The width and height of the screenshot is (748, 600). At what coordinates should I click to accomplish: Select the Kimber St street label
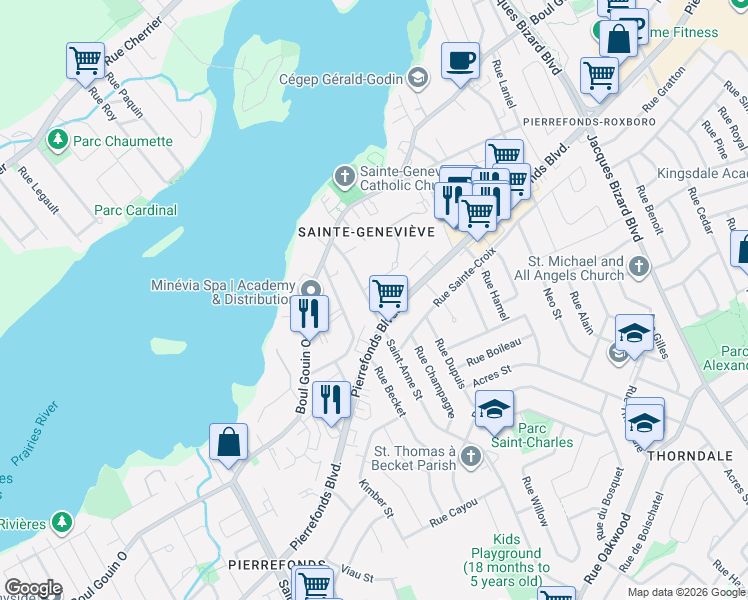pos(376,498)
